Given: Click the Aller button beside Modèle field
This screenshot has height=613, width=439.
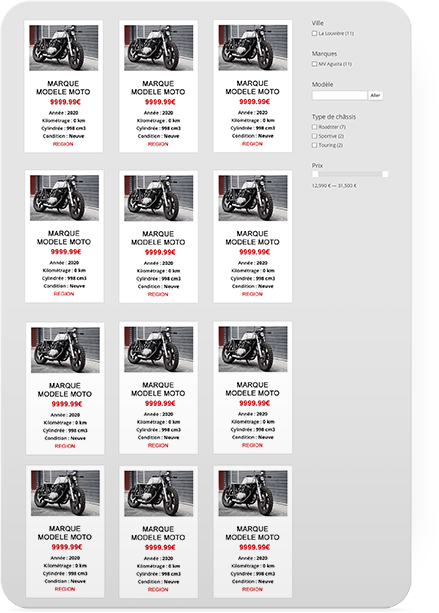Looking at the screenshot, I should tap(375, 95).
